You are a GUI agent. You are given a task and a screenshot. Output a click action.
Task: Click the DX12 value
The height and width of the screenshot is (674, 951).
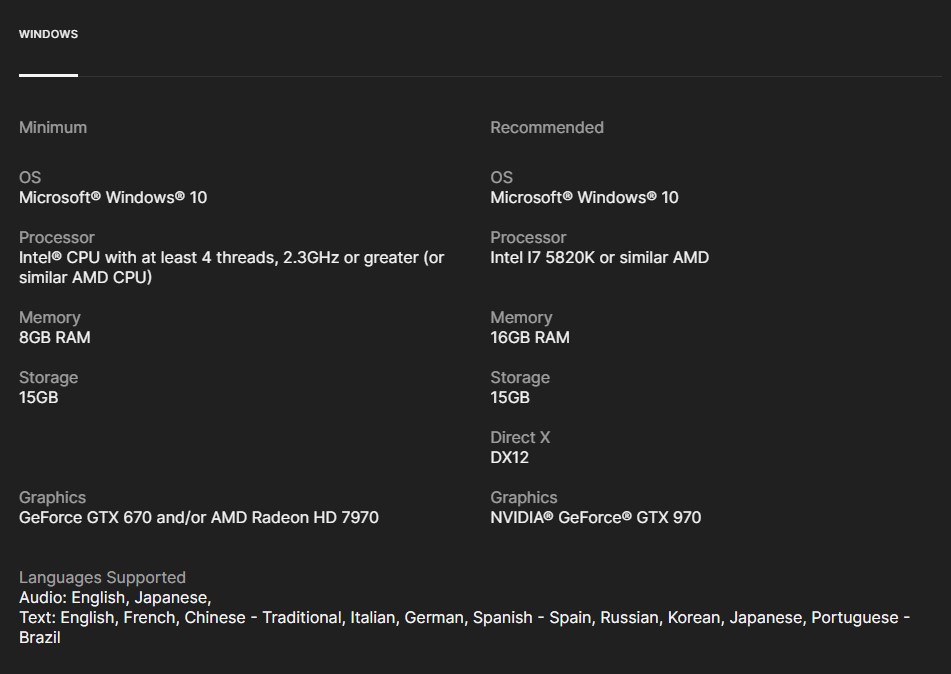pos(509,457)
